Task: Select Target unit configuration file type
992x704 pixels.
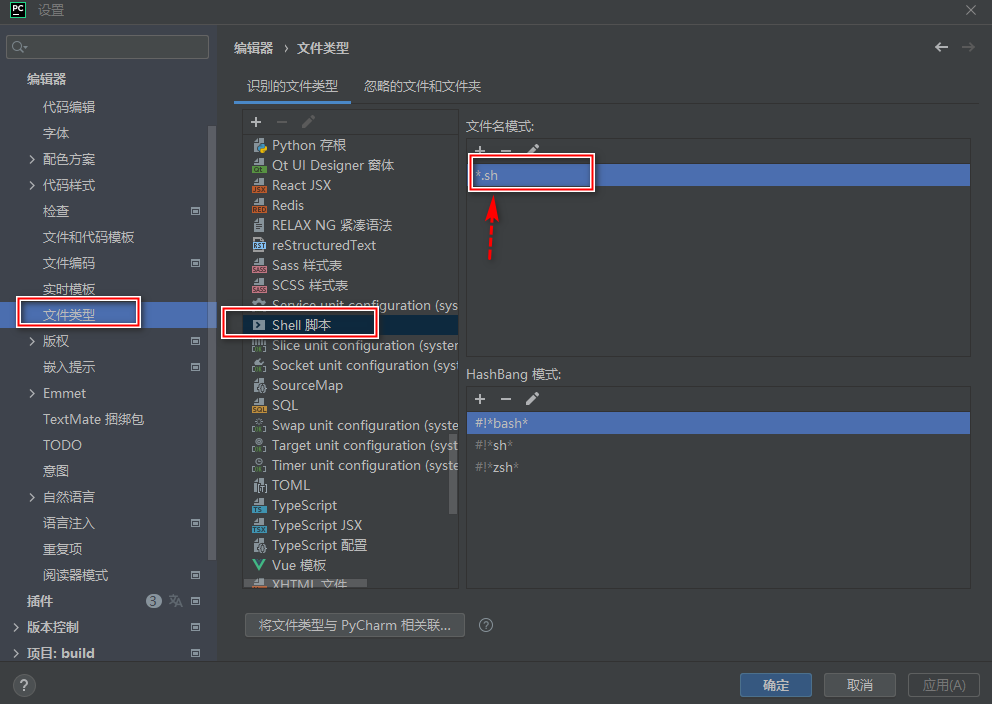Action: coord(350,445)
